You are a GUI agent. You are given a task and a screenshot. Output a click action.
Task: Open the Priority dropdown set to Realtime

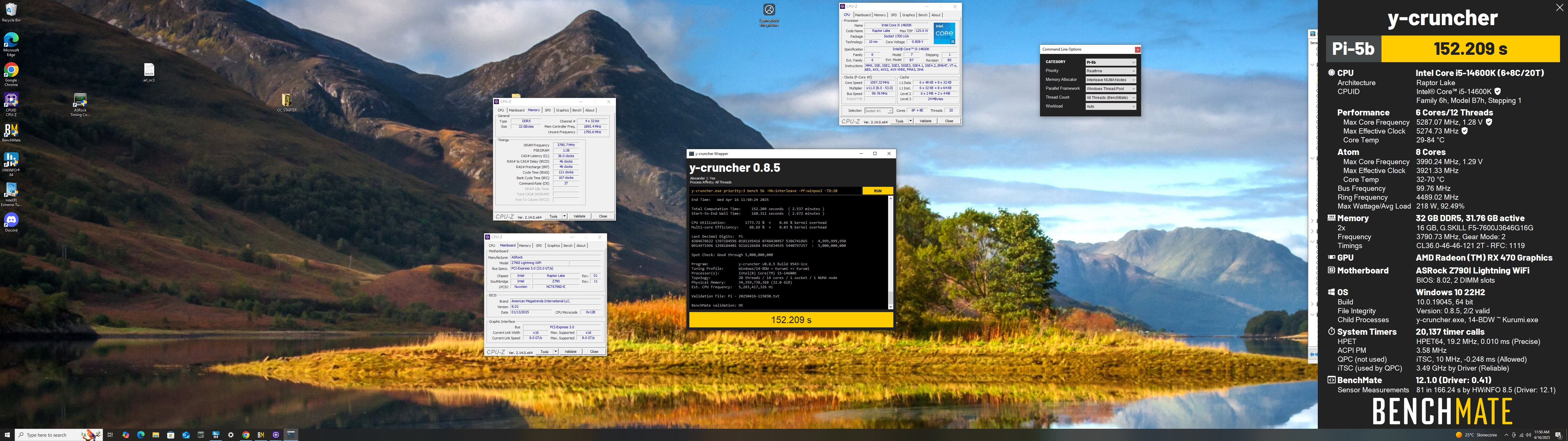tap(1111, 71)
